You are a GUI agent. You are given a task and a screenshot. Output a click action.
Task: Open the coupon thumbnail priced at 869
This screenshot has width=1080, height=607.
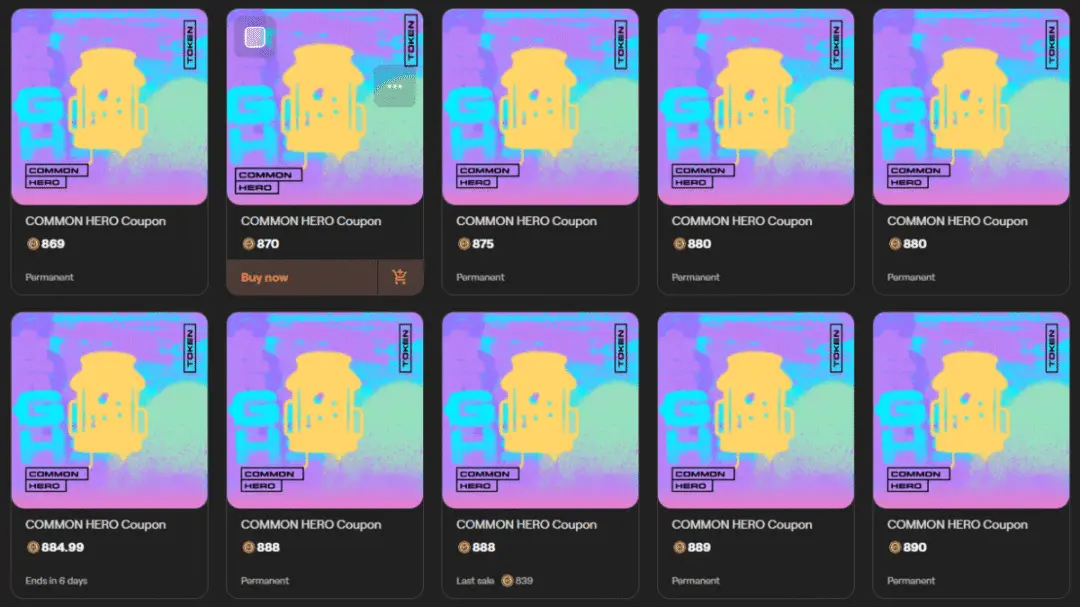point(110,107)
